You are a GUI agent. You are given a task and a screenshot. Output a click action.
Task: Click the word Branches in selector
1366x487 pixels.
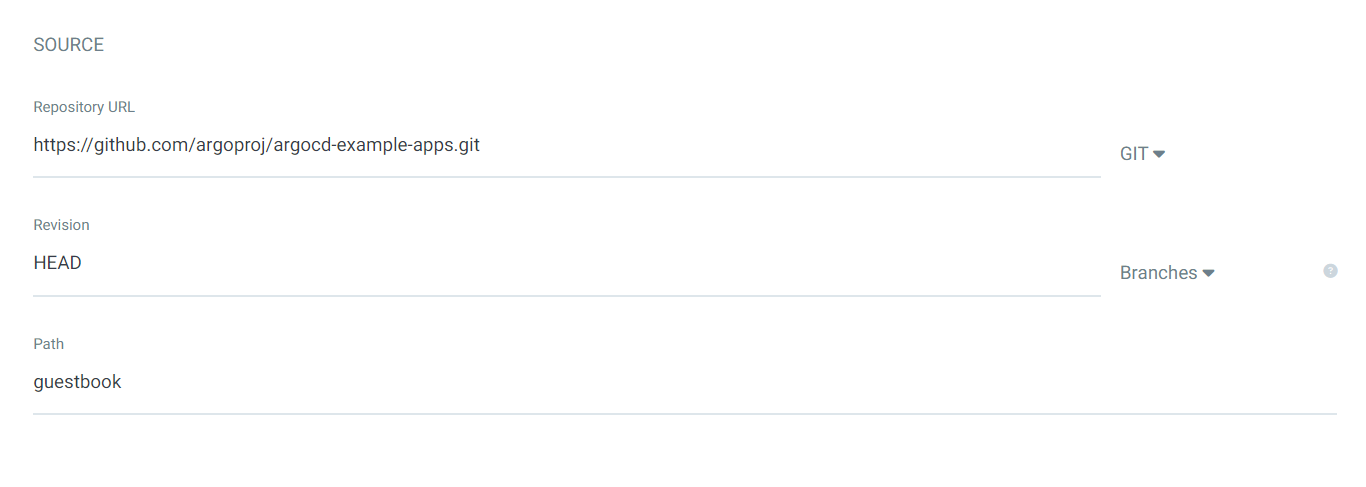[1158, 273]
